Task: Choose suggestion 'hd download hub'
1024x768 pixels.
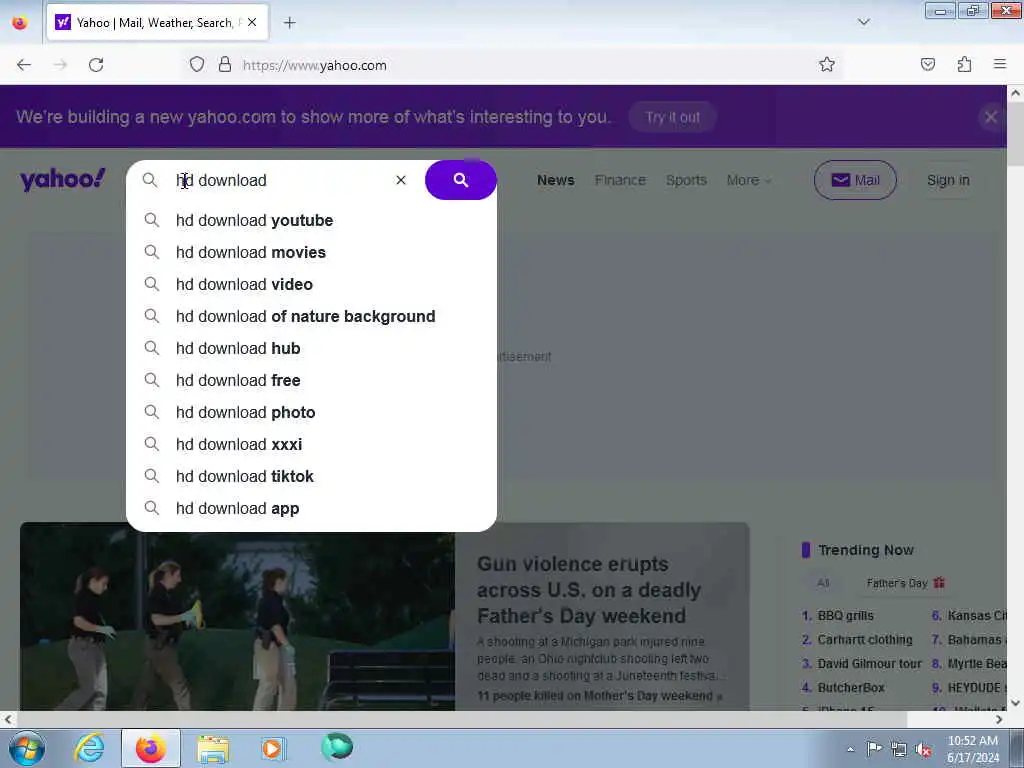Action: pos(312,348)
